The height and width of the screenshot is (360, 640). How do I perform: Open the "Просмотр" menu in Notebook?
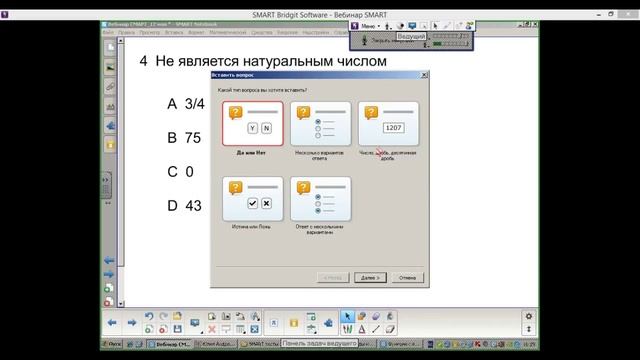click(x=149, y=32)
